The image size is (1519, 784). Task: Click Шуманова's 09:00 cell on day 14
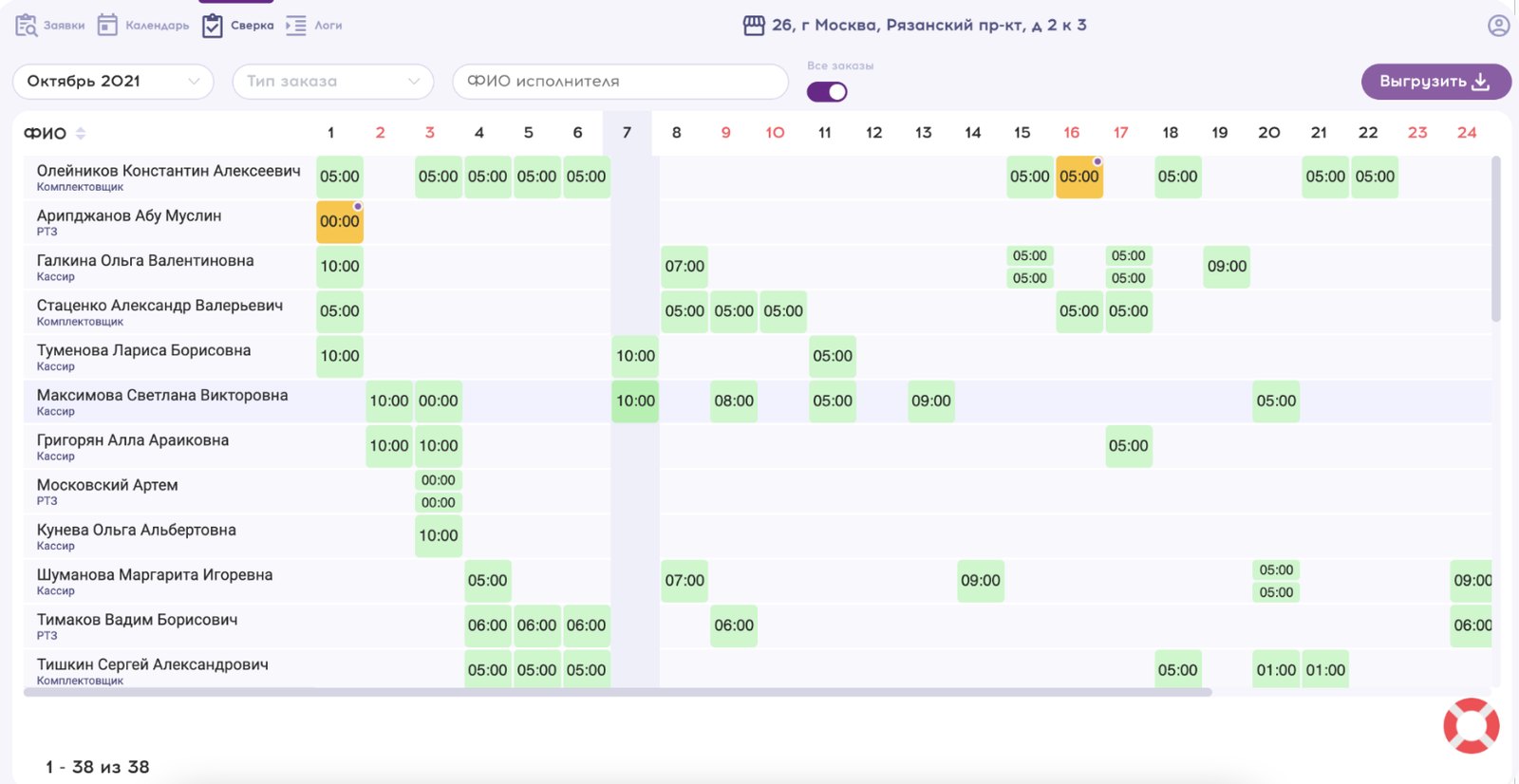point(981,580)
